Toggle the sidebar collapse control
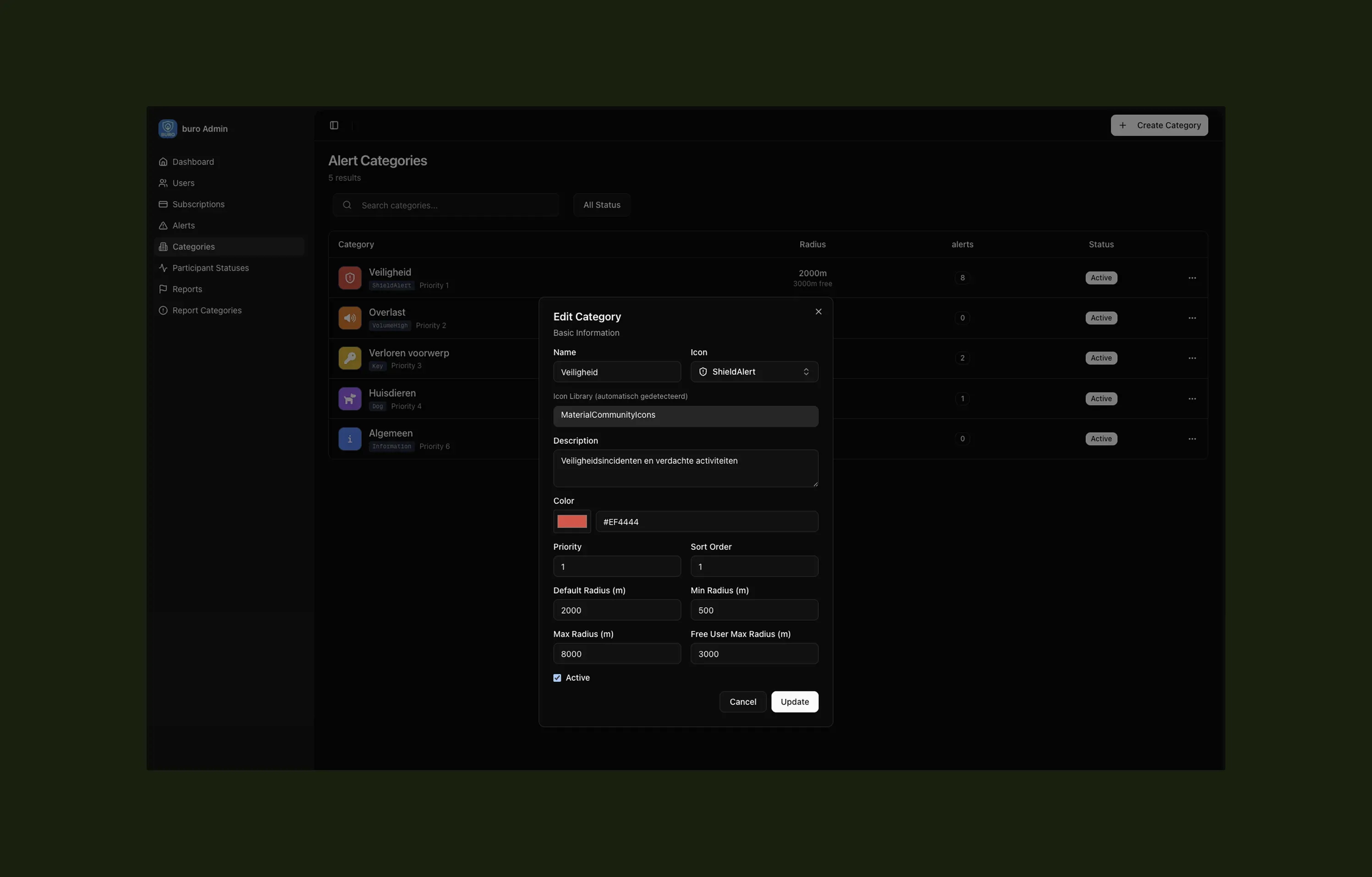 [334, 125]
